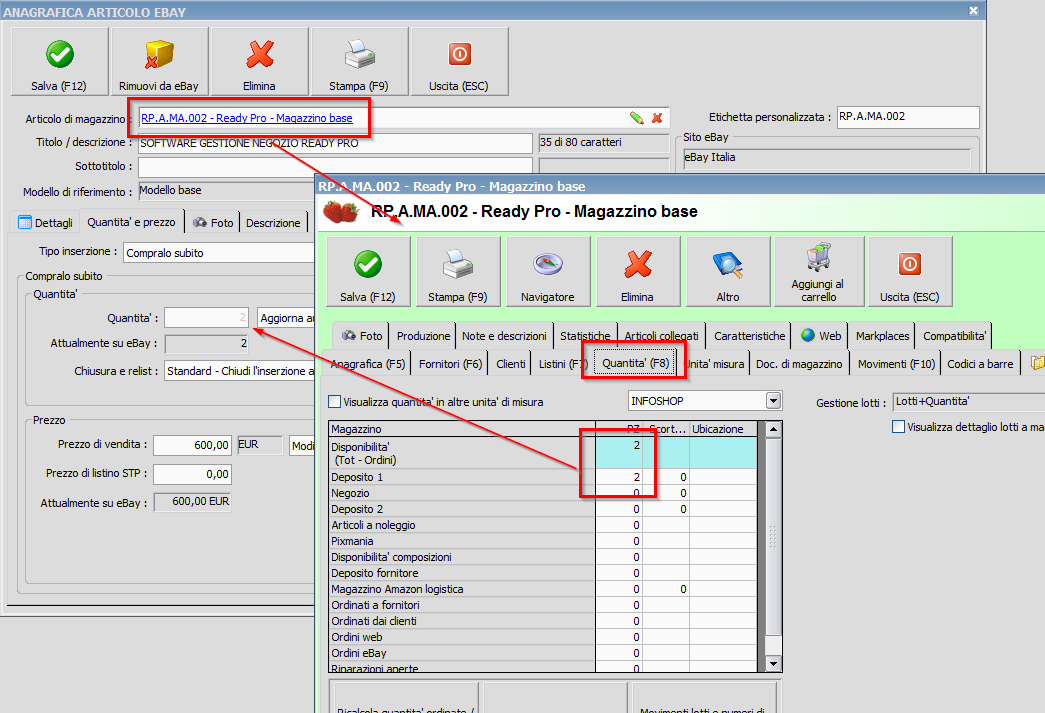This screenshot has height=713, width=1045.
Task: Open the Caratteristiche tab
Action: point(750,336)
